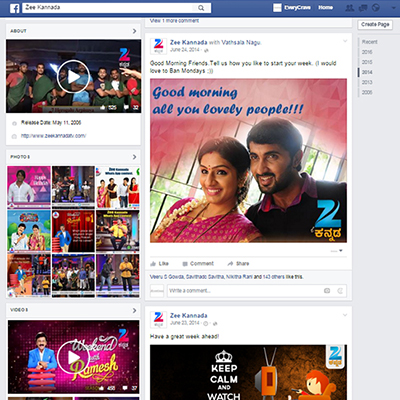400x400 pixels.
Task: Open the small dropdown below the post image
Action: [341, 251]
